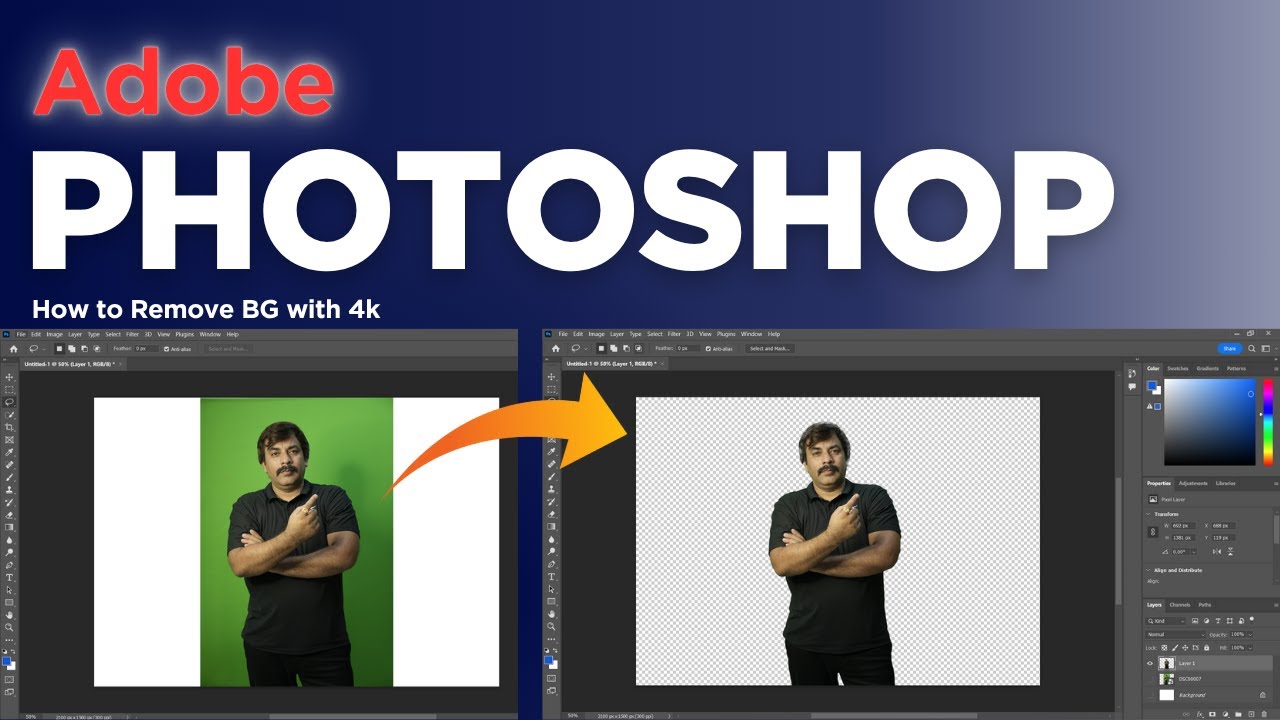Select the Zoom tool in left window
The width and height of the screenshot is (1280, 720).
tap(9, 627)
